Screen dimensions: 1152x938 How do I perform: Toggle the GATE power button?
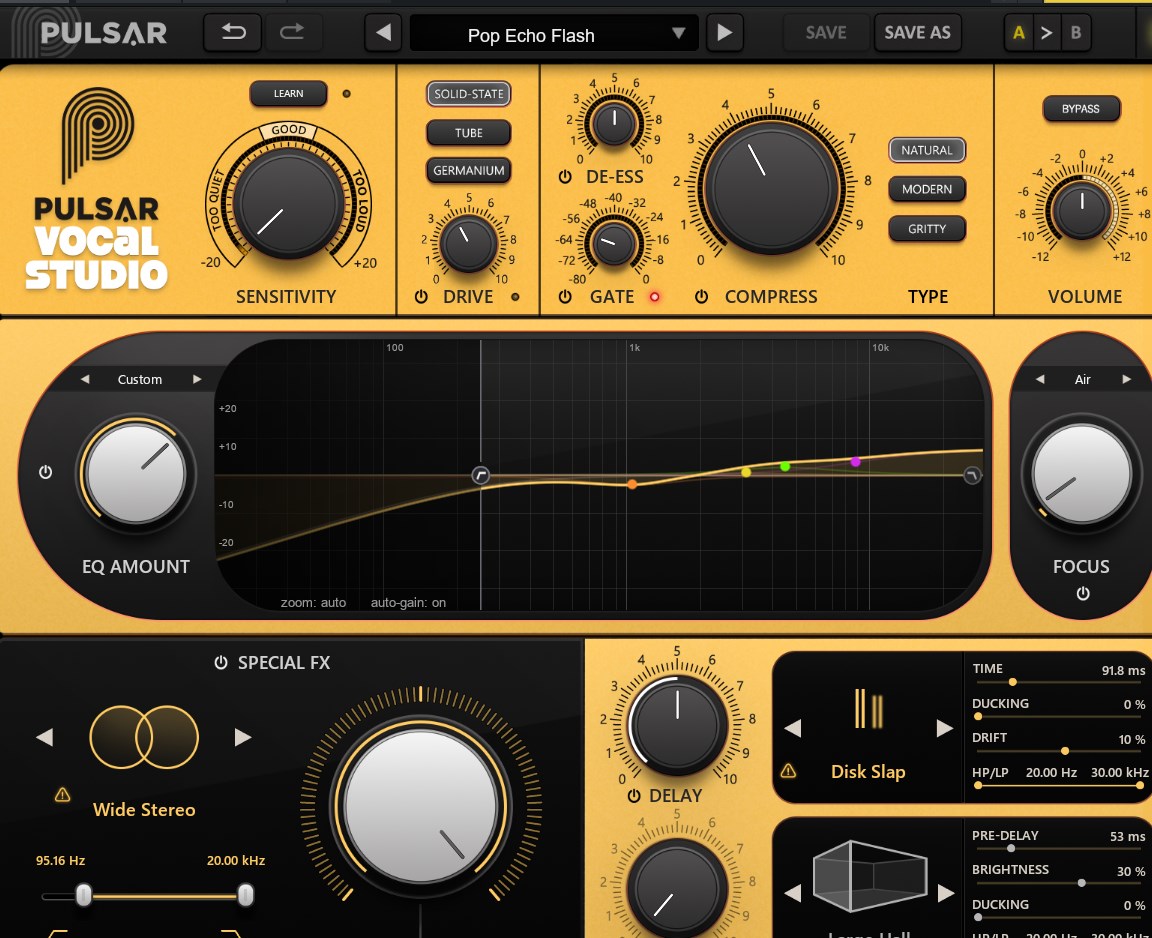click(x=565, y=297)
